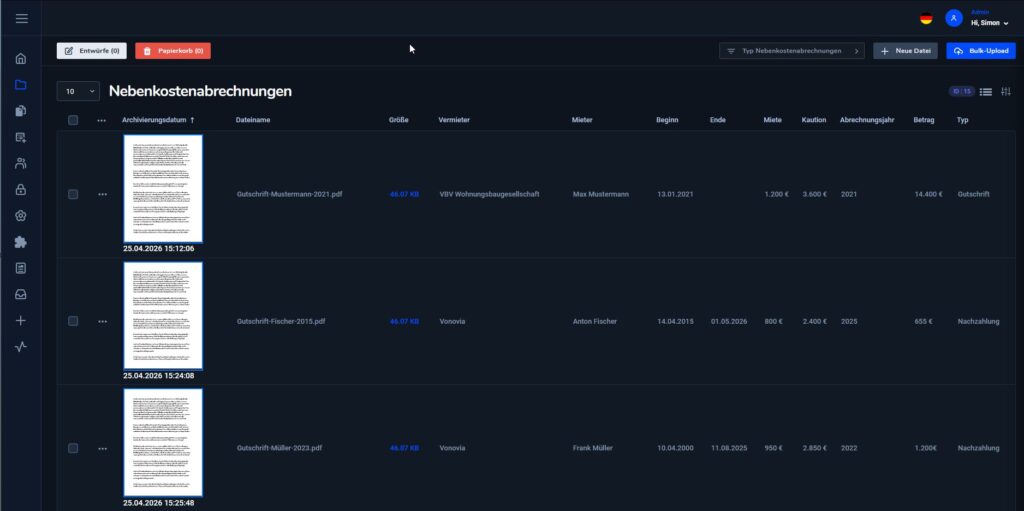This screenshot has width=1024, height=511.
Task: Open the puzzle-piece plugins icon in the sidebar
Action: coord(21,242)
